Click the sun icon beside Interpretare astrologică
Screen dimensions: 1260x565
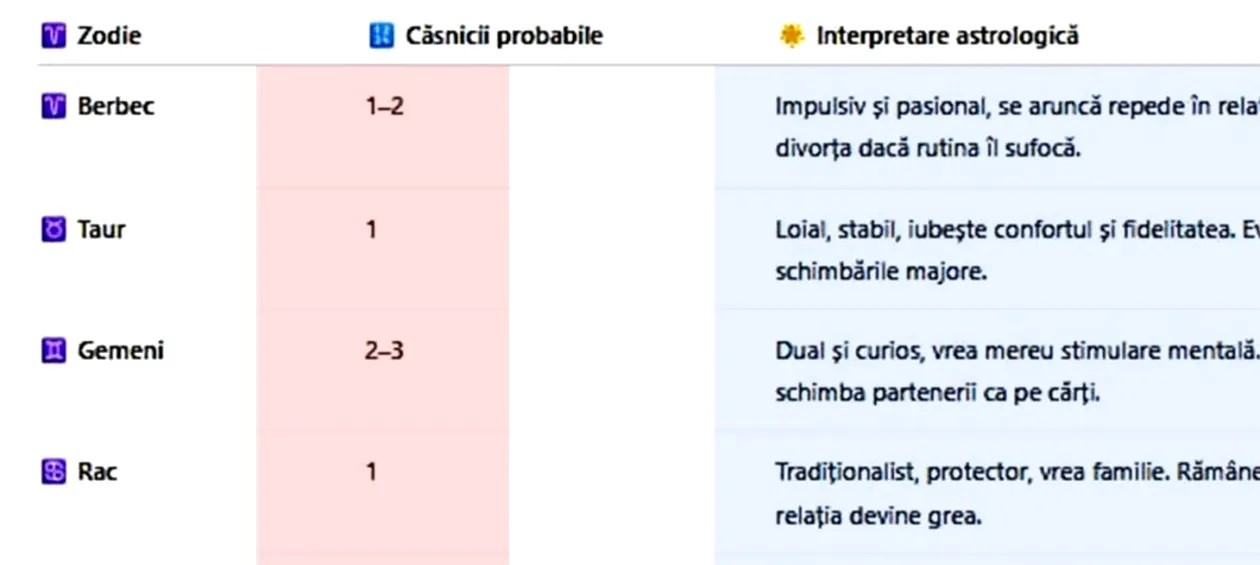pyautogui.click(x=791, y=36)
